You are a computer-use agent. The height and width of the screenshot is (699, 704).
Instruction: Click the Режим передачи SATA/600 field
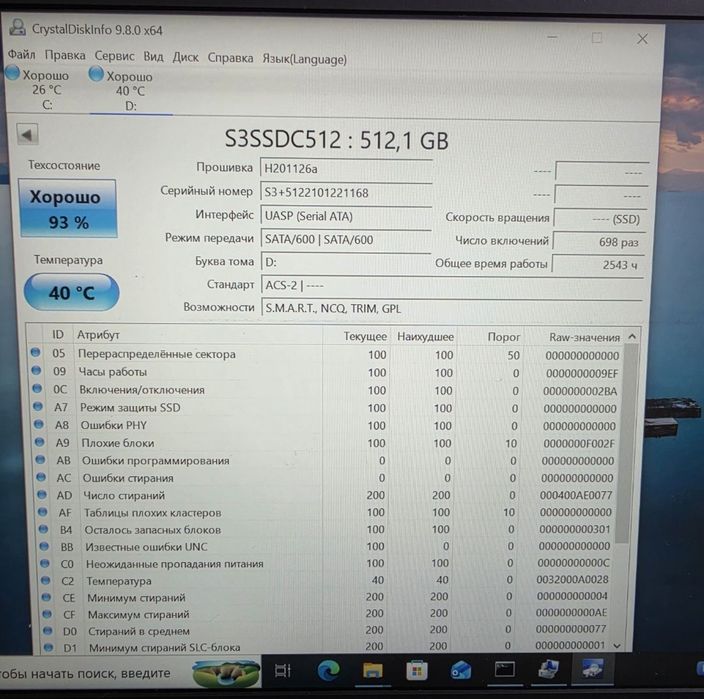pyautogui.click(x=346, y=239)
